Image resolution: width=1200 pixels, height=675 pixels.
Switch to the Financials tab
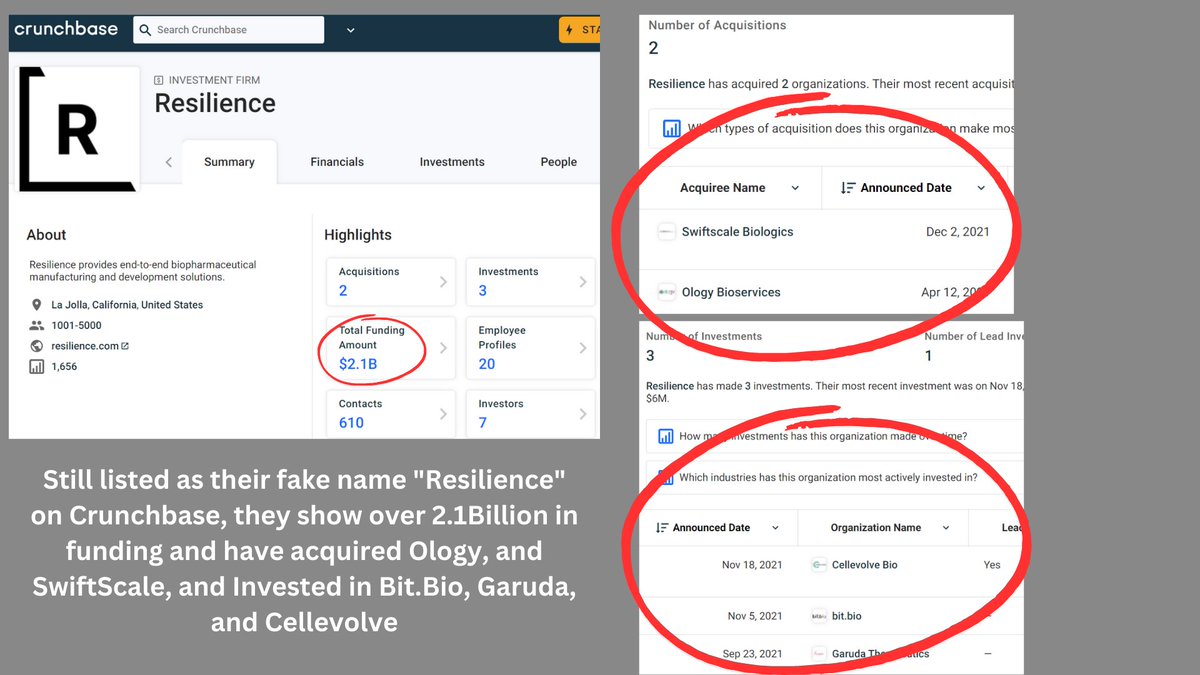click(337, 162)
